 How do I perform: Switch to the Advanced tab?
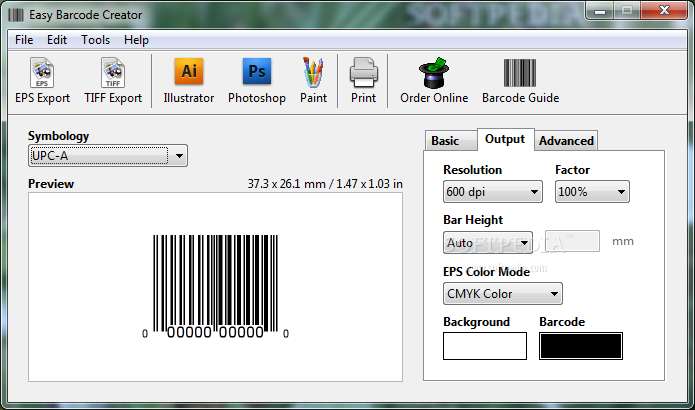[566, 141]
